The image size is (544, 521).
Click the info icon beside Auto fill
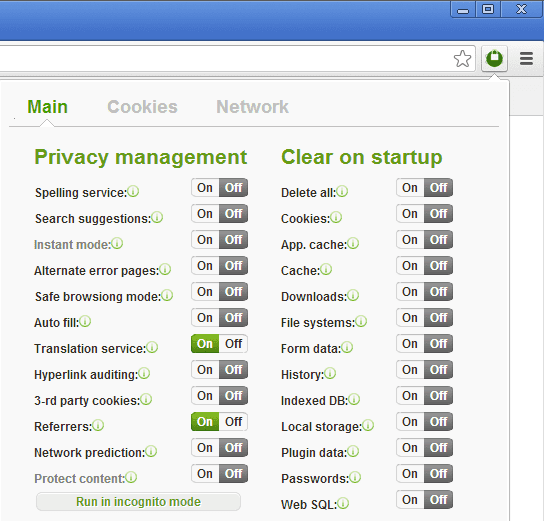point(85,321)
